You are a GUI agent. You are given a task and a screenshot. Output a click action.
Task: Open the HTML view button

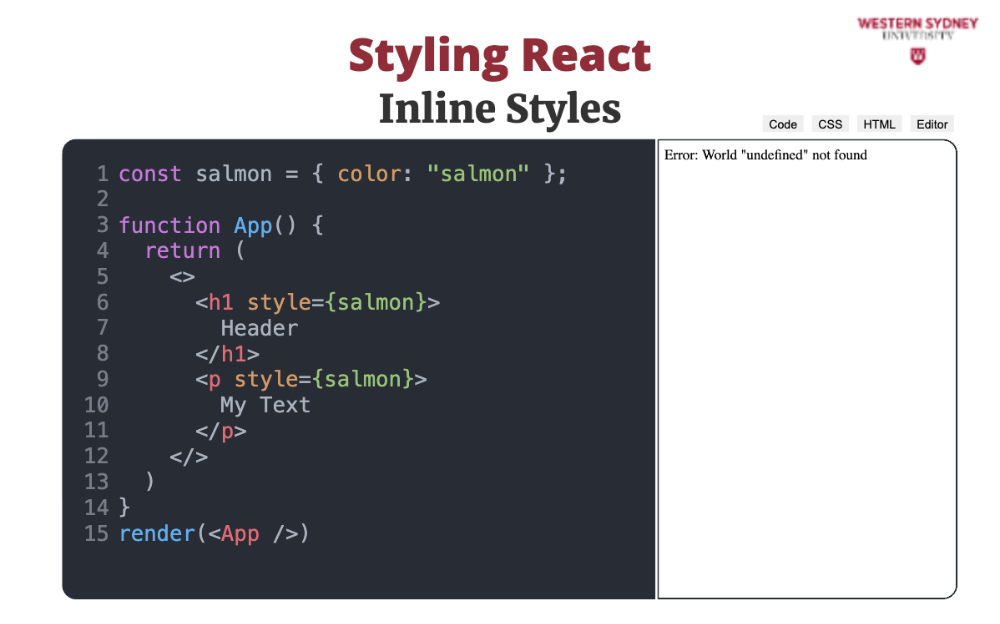click(879, 124)
